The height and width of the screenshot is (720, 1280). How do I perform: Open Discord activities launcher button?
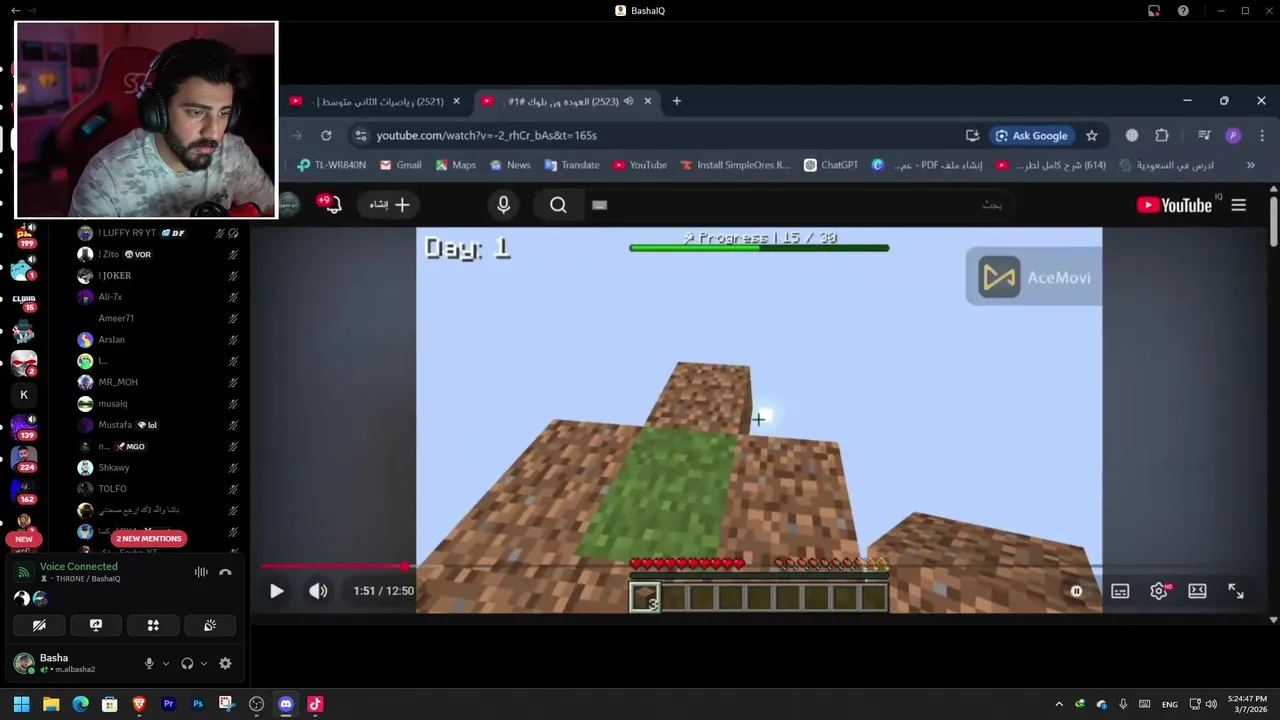click(x=153, y=625)
